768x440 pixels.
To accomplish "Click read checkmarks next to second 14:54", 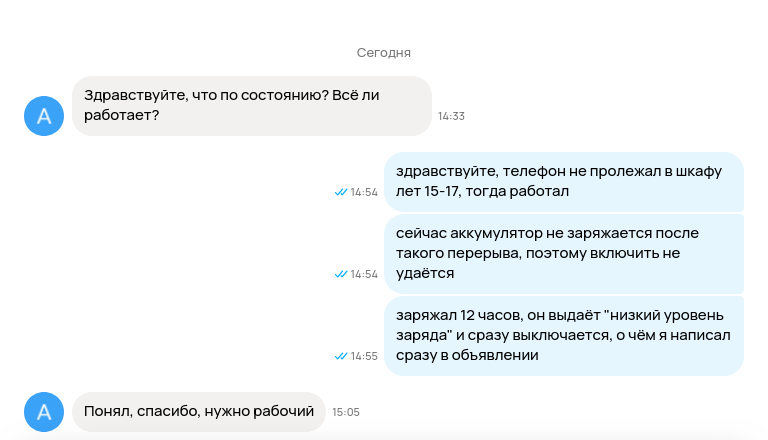I will tap(341, 274).
